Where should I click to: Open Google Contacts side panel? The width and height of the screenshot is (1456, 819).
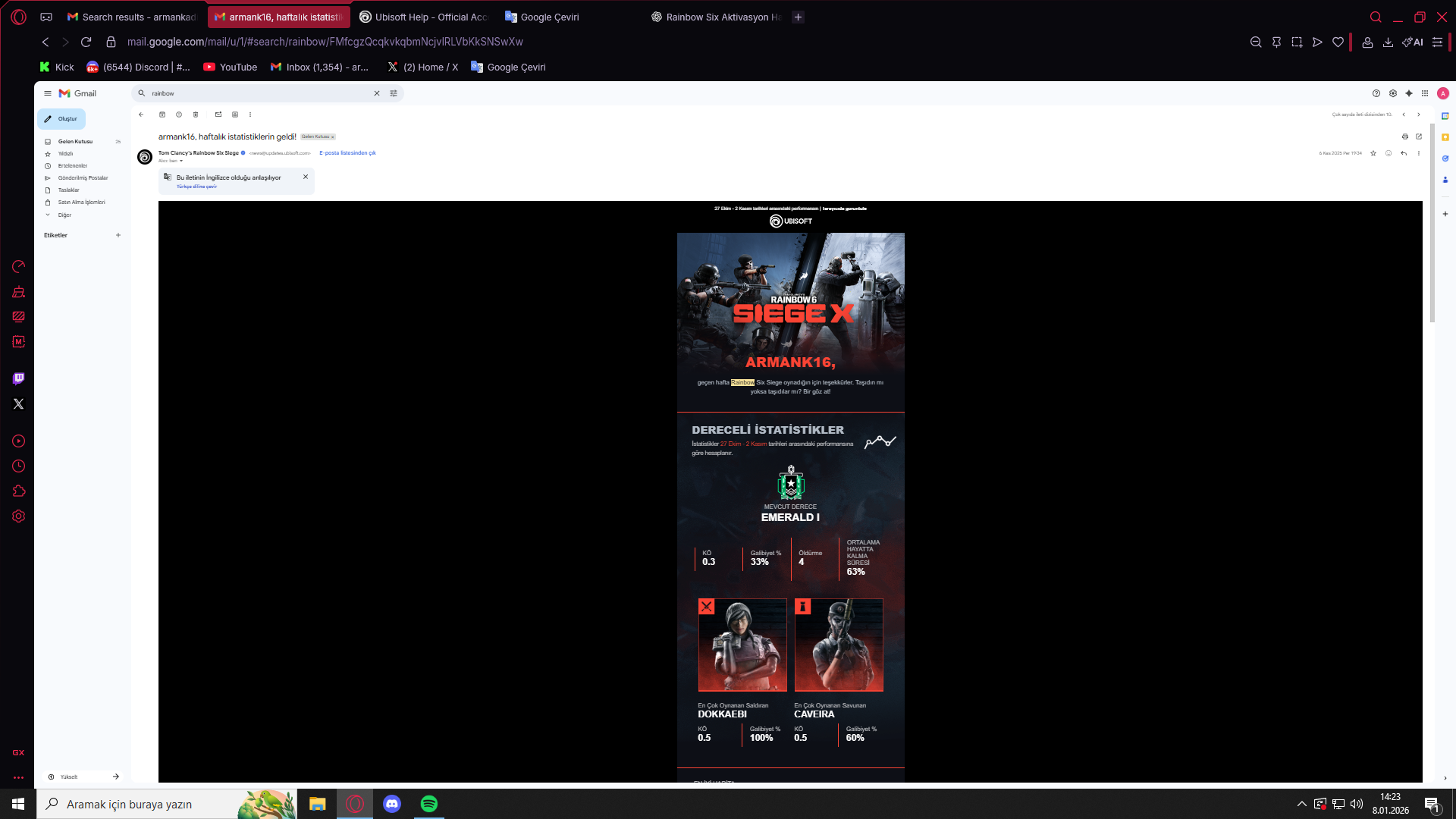click(x=1445, y=180)
